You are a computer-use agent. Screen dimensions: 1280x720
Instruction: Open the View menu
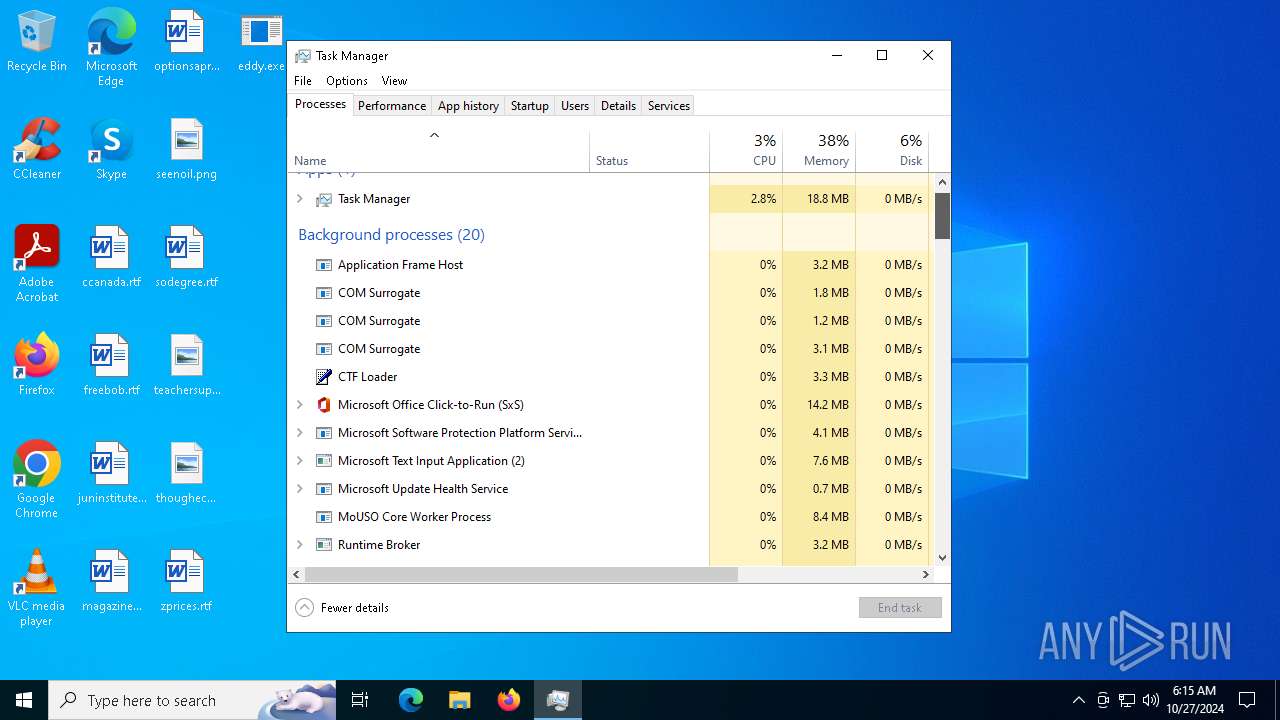[394, 81]
